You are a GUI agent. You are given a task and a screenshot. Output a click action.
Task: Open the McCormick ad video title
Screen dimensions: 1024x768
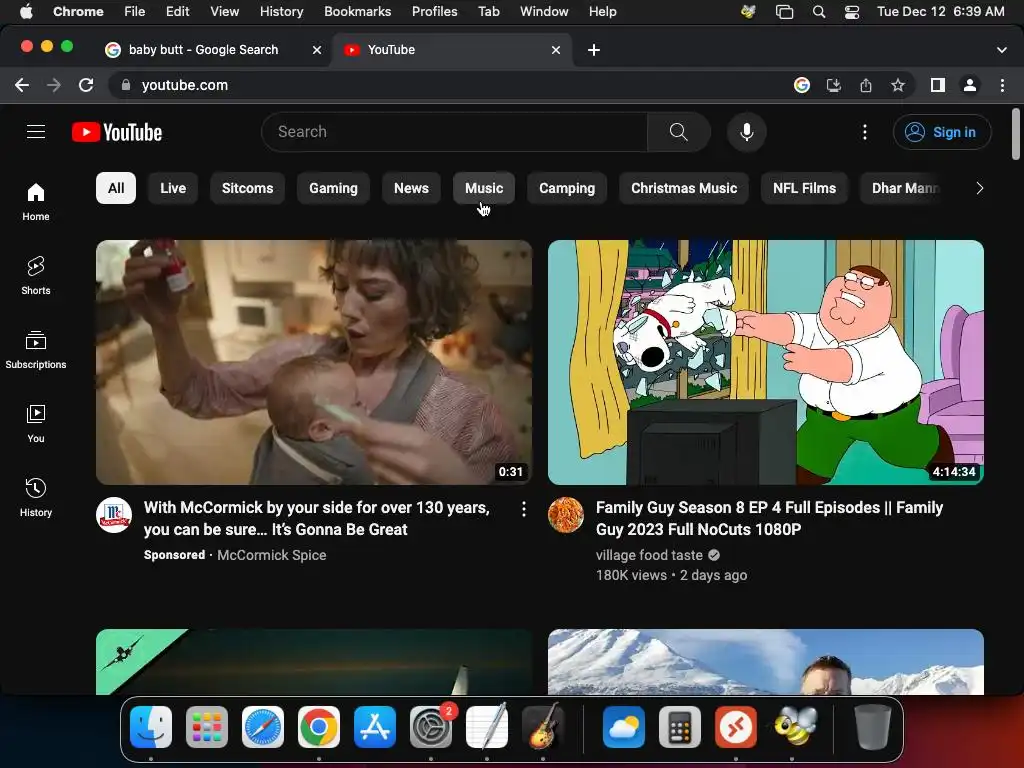[x=317, y=519]
